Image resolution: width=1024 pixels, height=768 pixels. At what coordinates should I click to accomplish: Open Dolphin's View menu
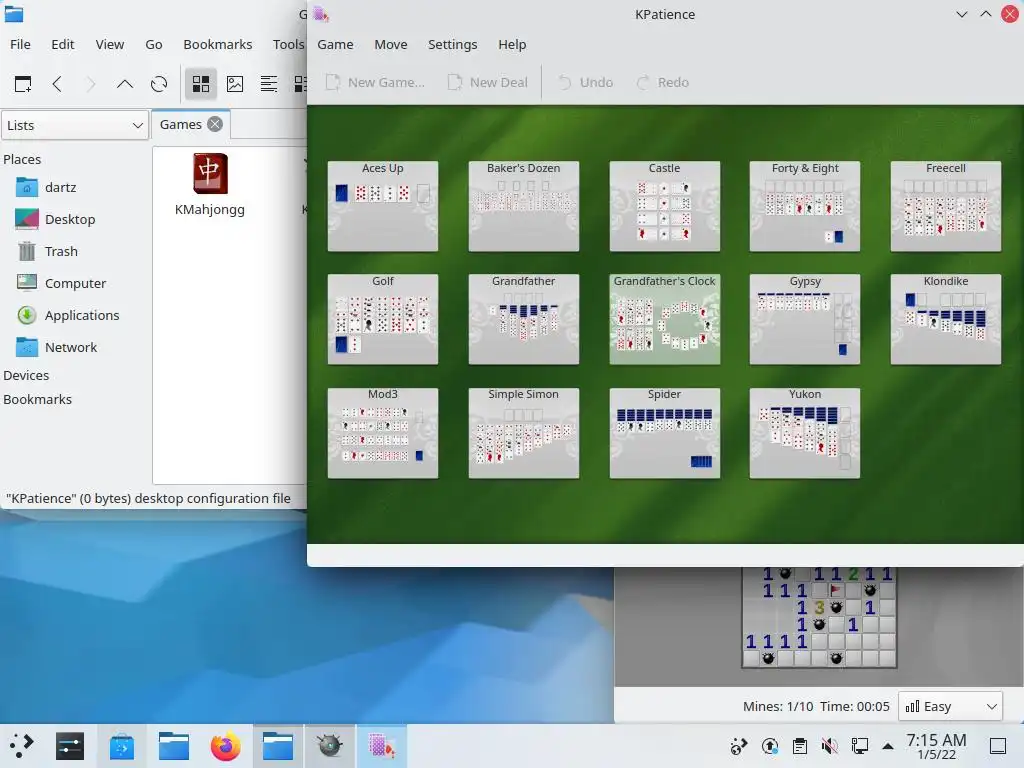pos(109,44)
